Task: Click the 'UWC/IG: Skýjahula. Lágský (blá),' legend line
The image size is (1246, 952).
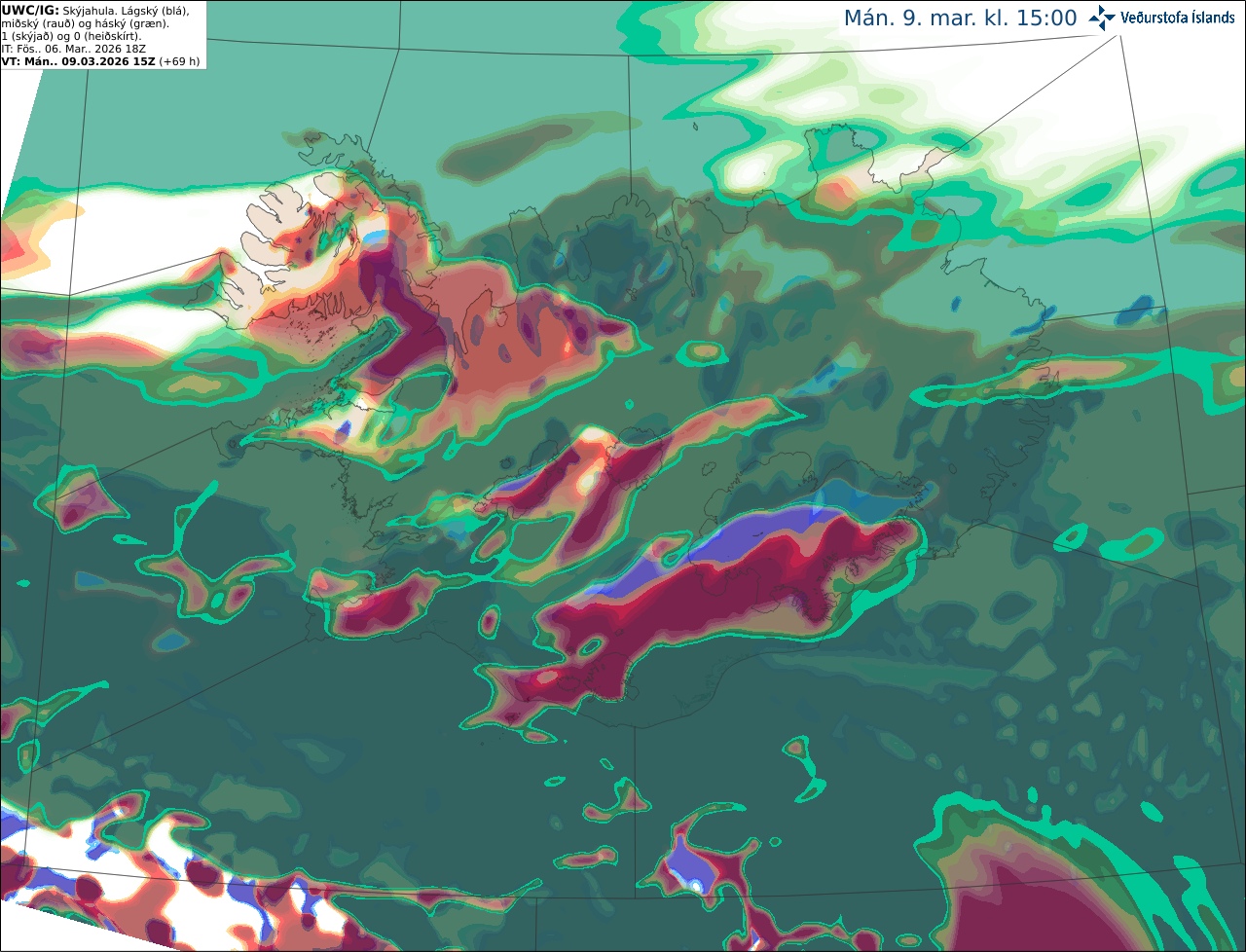Action: 95,11
